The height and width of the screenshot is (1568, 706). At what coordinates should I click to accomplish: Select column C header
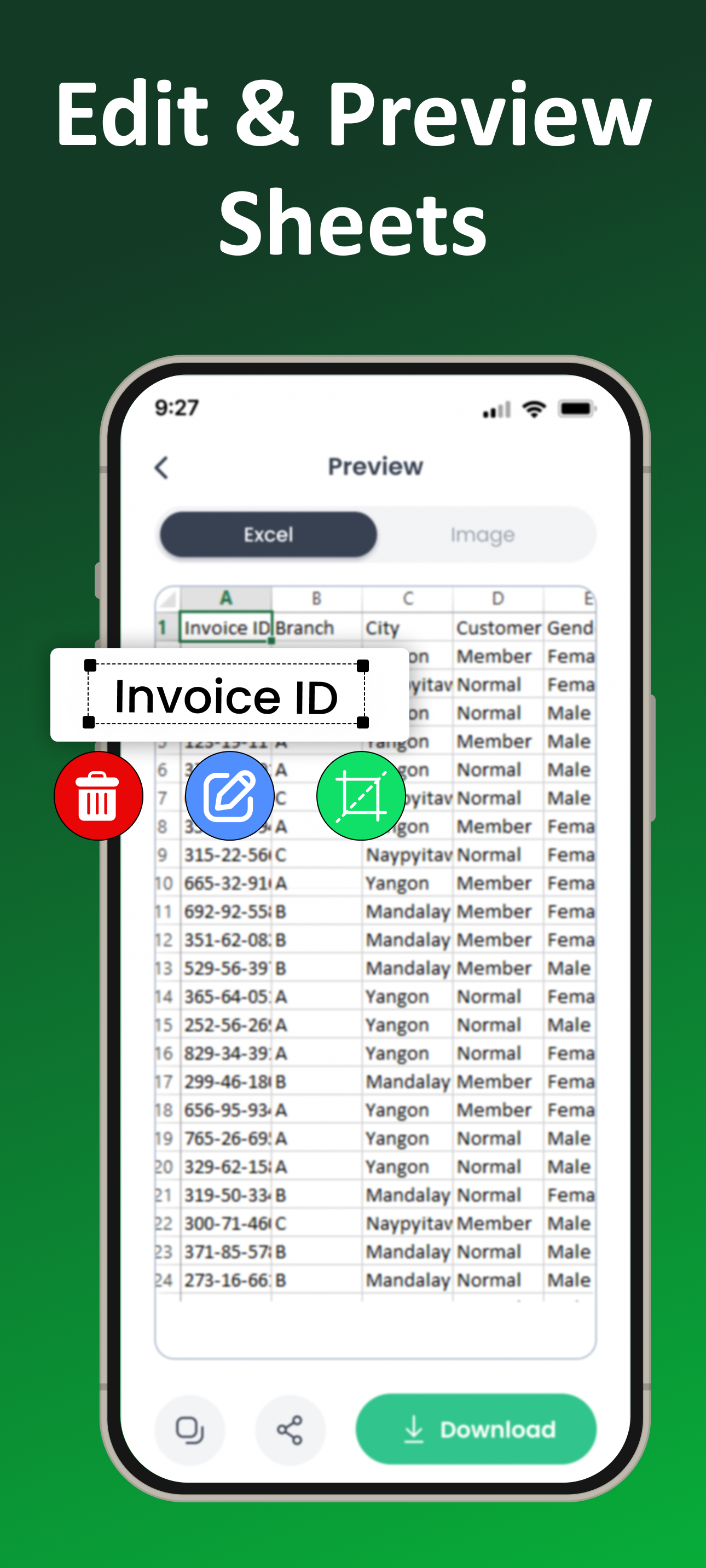408,598
